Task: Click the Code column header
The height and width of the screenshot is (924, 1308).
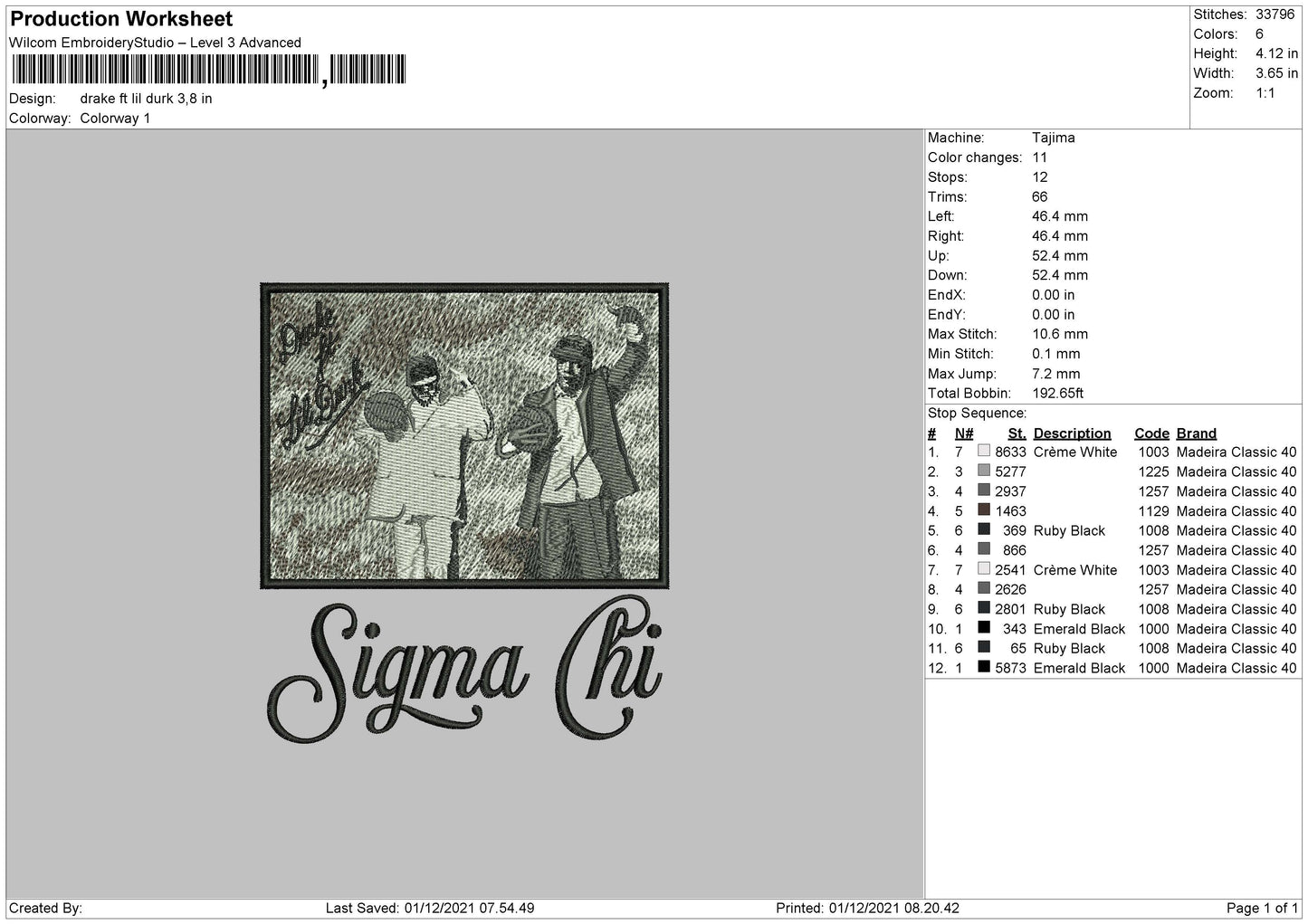Action: point(1151,433)
